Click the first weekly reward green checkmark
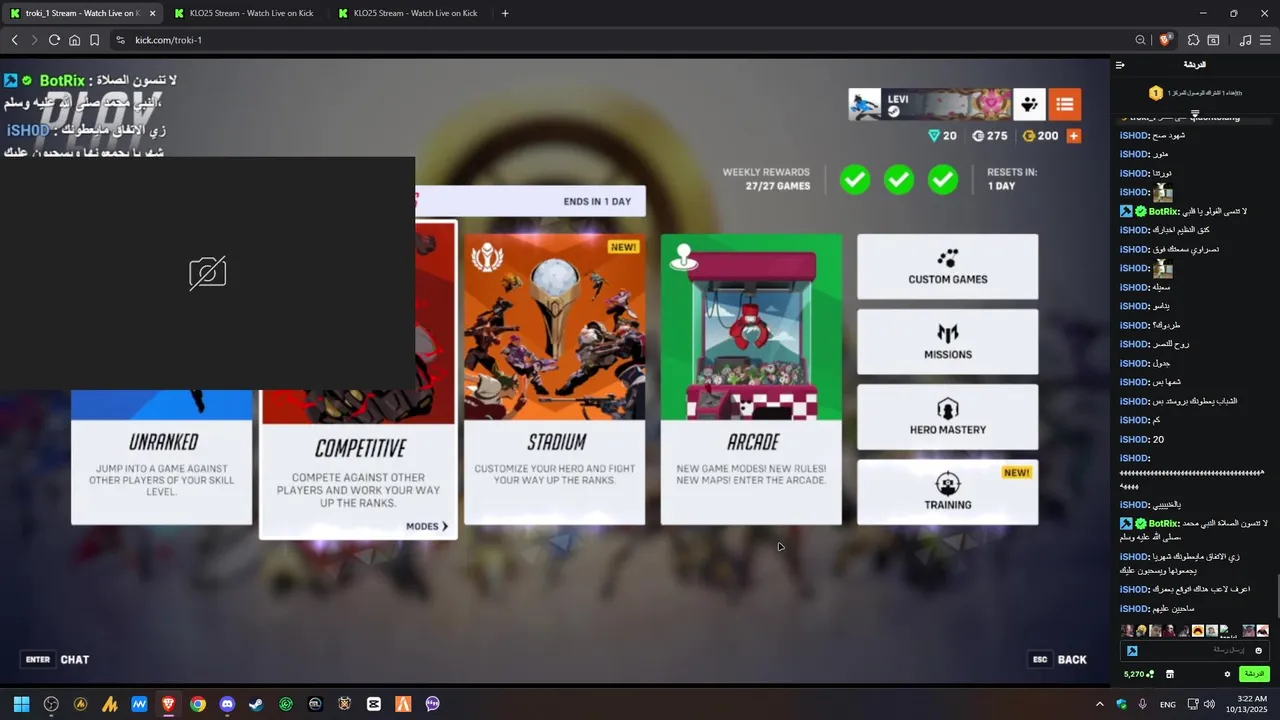The image size is (1280, 720). [855, 180]
